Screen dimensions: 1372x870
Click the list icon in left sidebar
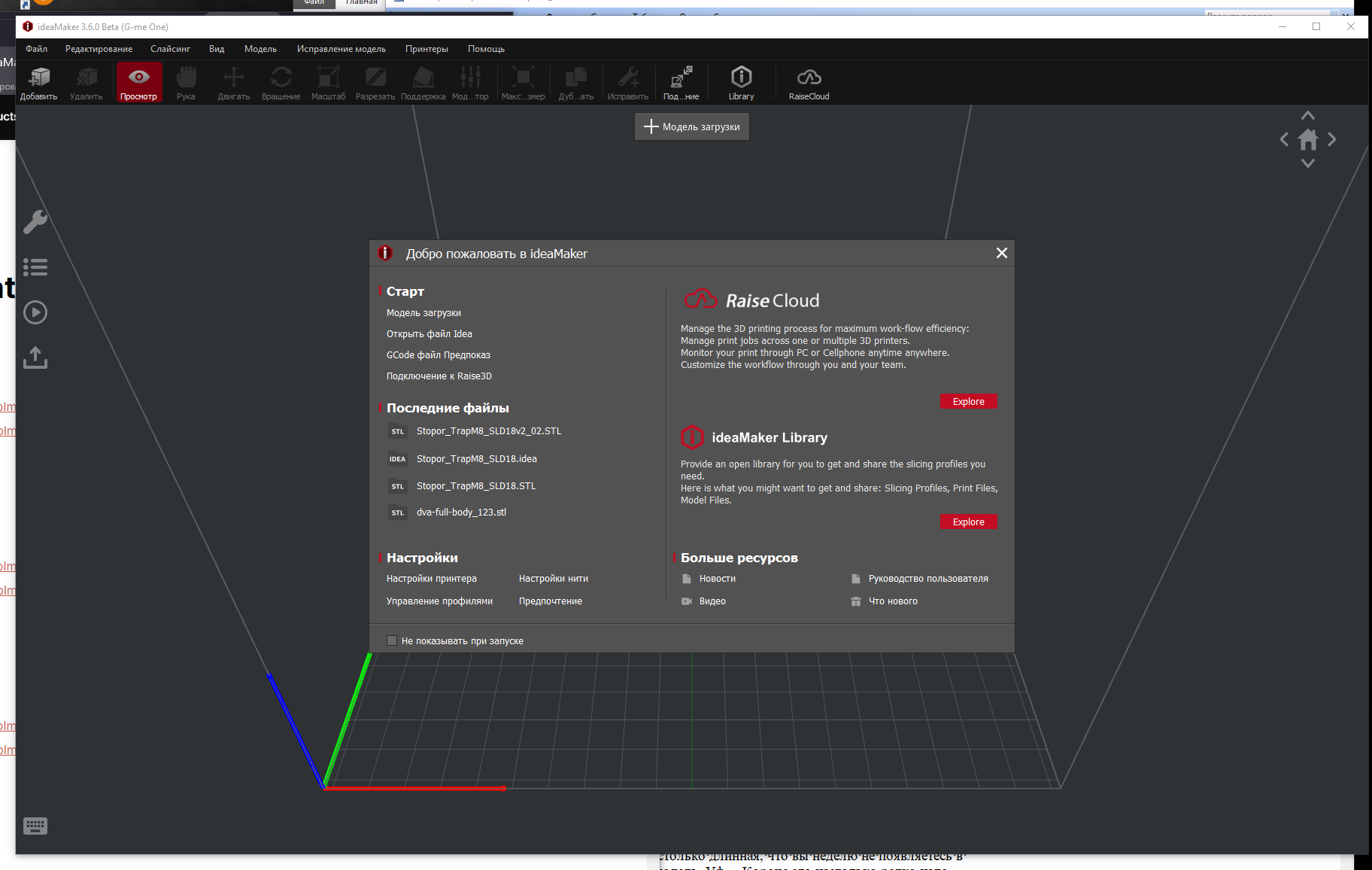(x=35, y=267)
